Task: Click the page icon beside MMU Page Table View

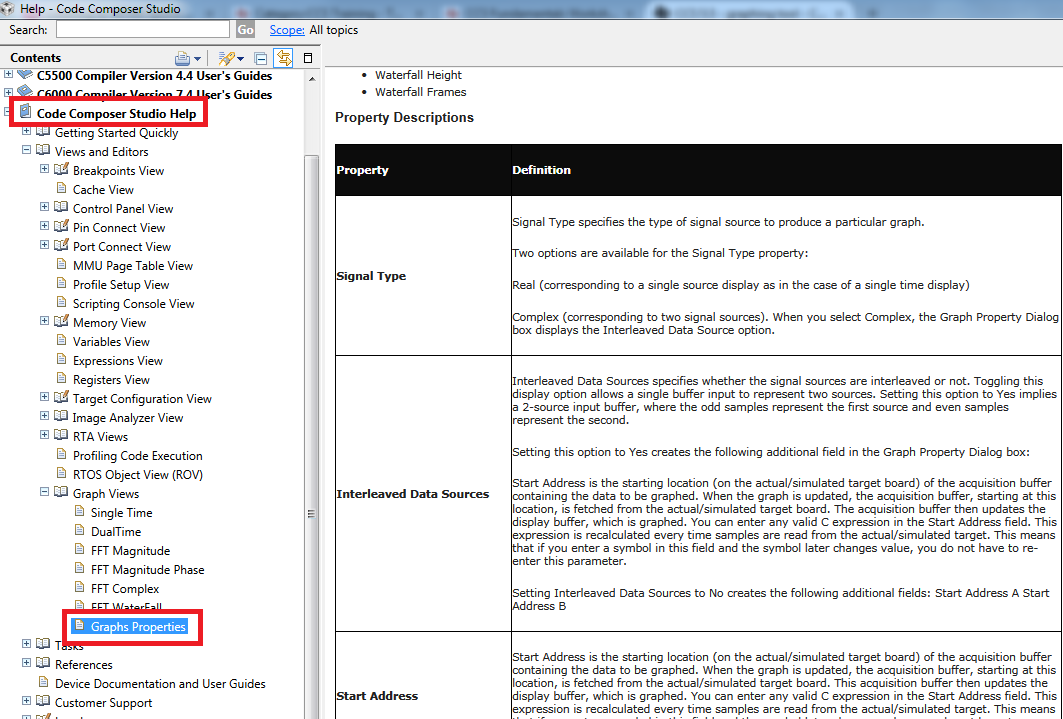Action: coord(62,264)
